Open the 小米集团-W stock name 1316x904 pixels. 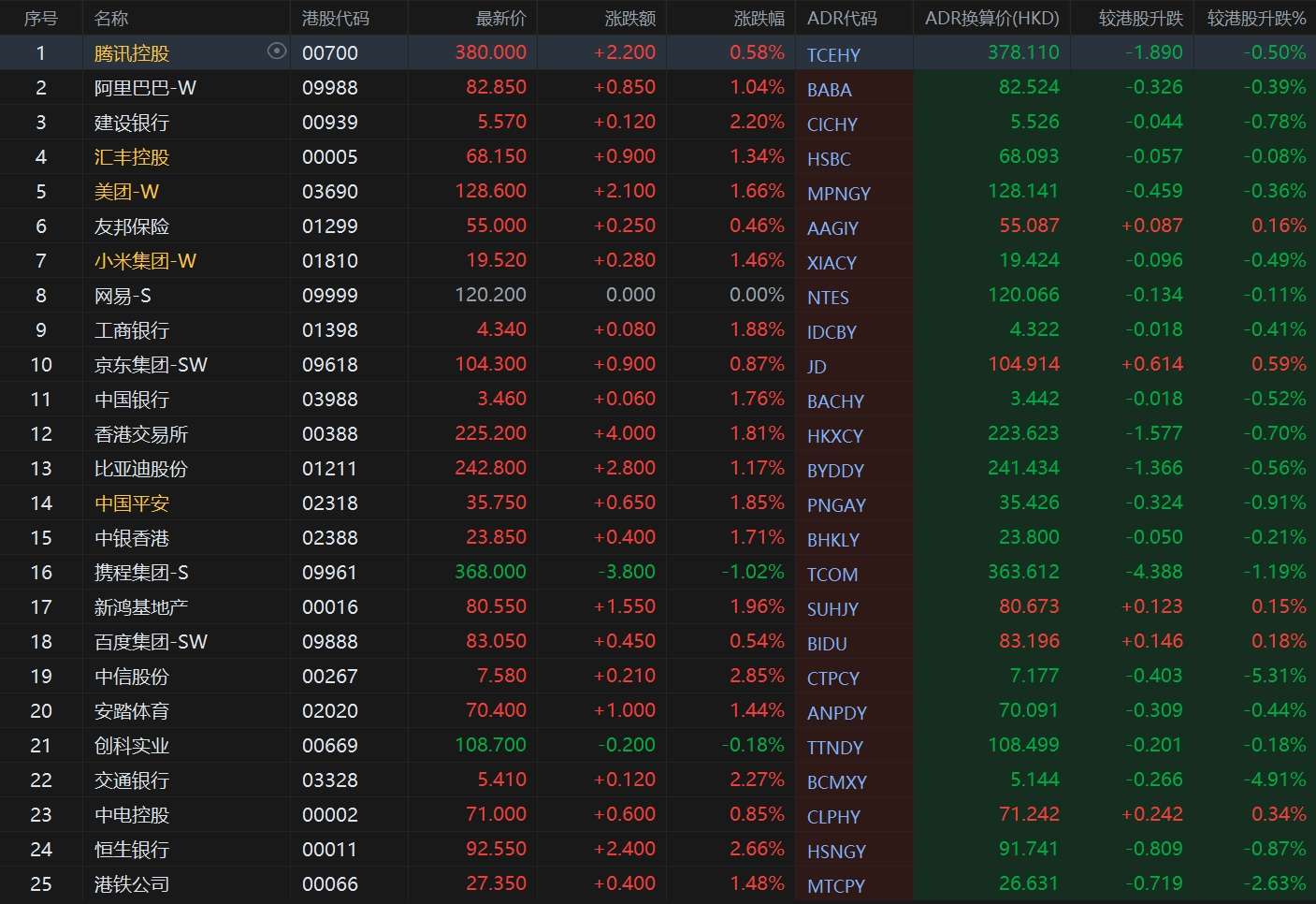(x=145, y=261)
